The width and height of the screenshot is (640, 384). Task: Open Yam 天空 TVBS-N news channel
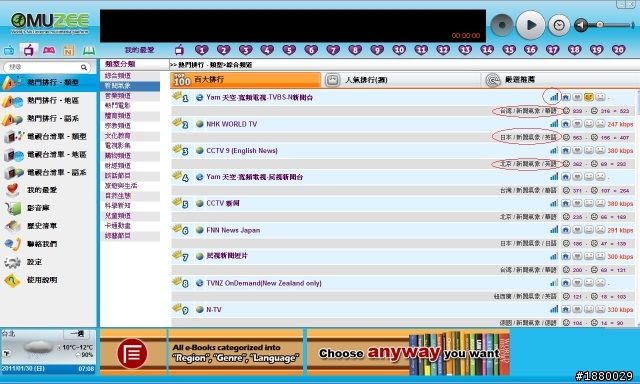[260, 98]
